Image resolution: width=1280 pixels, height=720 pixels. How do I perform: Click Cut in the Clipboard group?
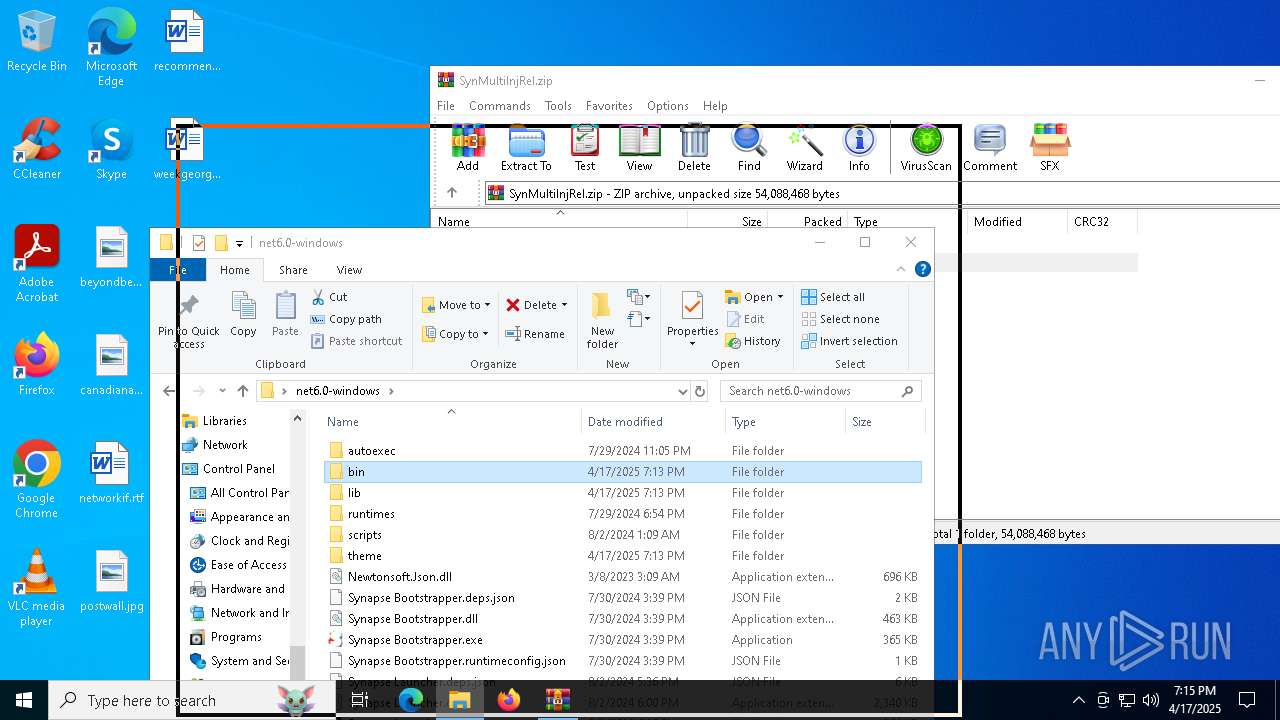(x=329, y=297)
